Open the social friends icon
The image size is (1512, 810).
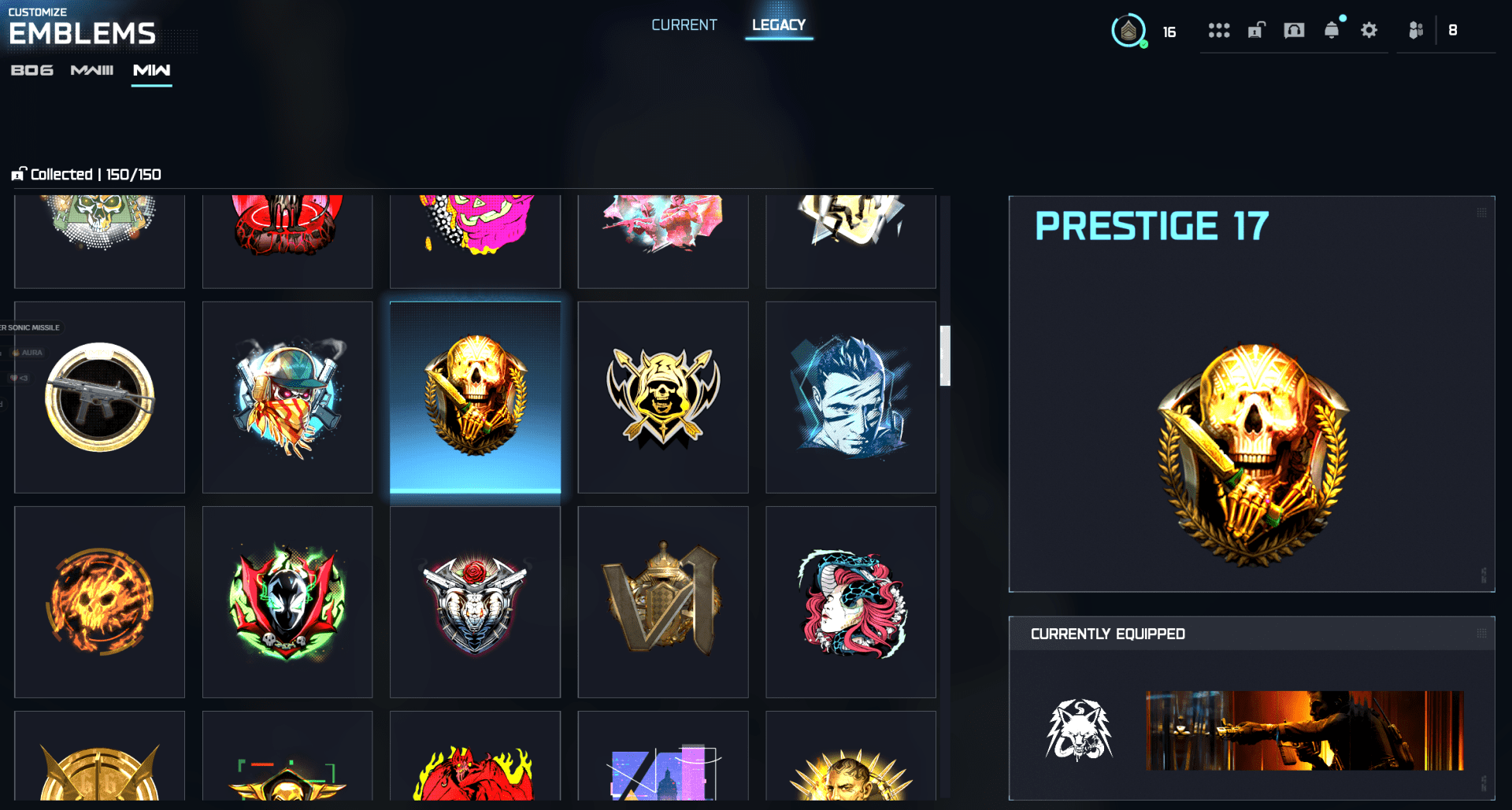tap(1416, 30)
